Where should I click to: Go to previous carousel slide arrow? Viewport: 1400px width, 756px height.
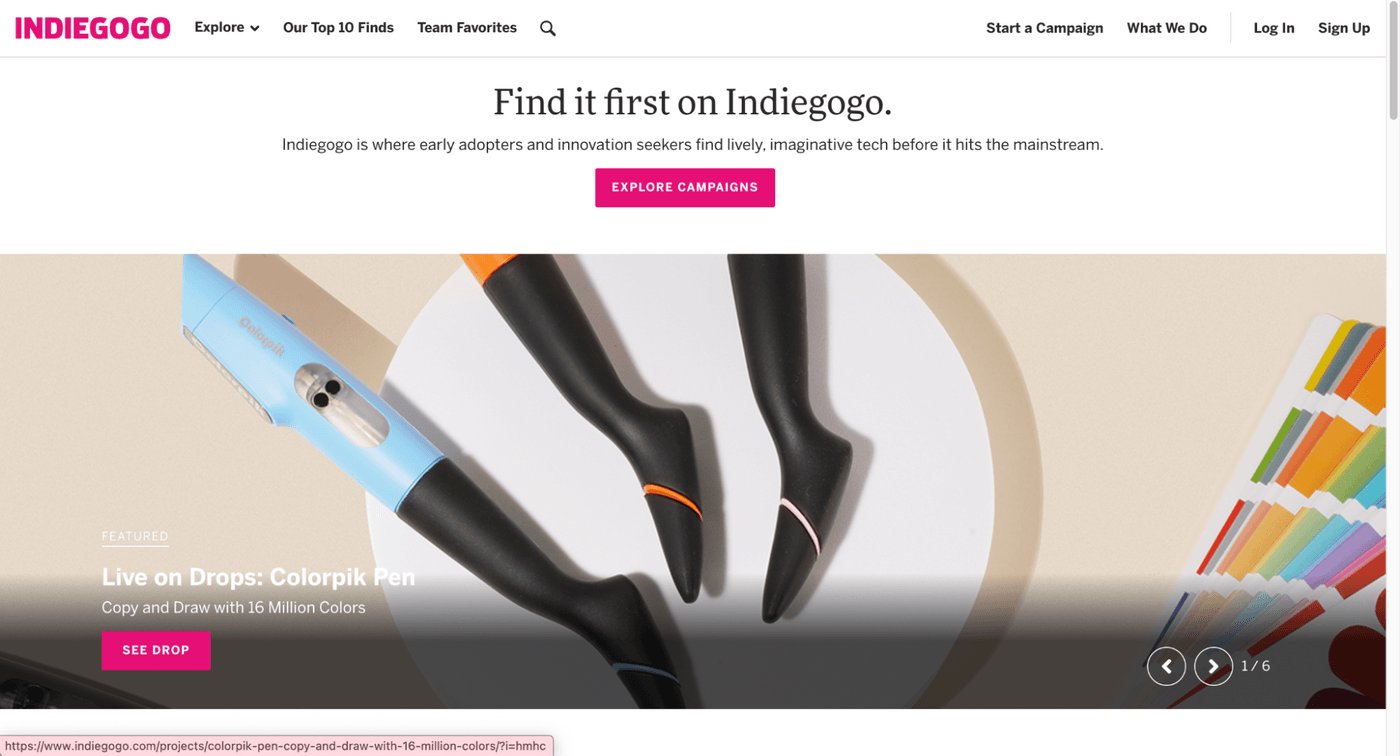(x=1166, y=666)
